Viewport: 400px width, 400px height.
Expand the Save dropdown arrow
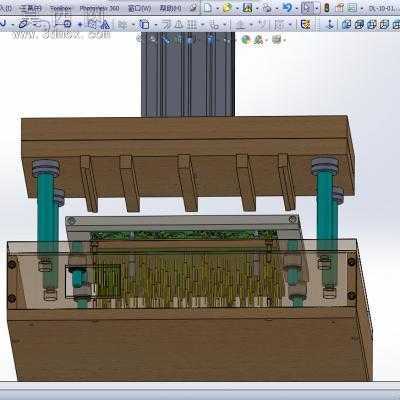click(x=257, y=8)
